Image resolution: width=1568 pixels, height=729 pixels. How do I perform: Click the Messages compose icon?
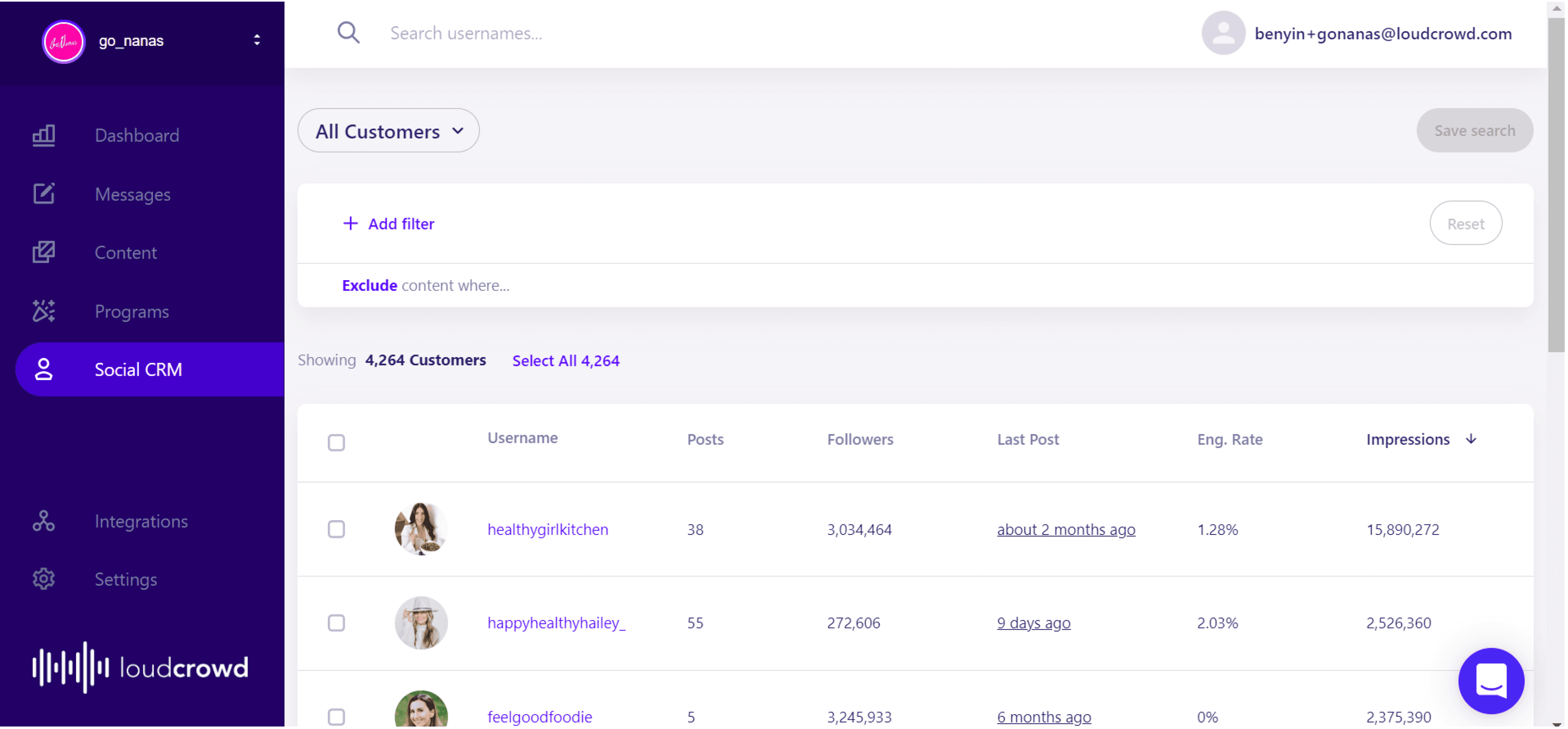click(43, 194)
